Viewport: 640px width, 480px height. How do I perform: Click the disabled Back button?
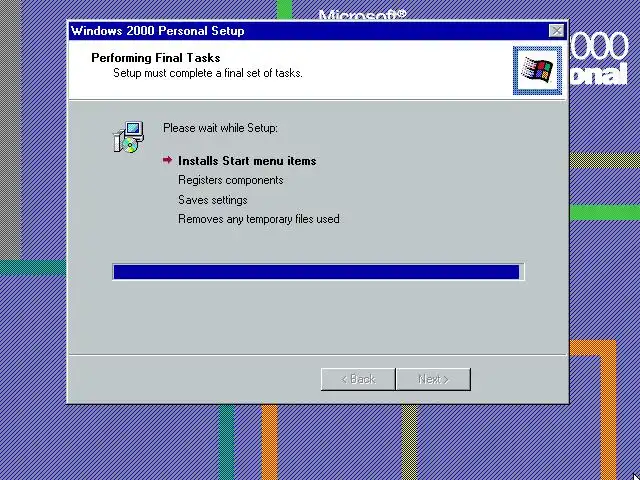click(x=358, y=379)
